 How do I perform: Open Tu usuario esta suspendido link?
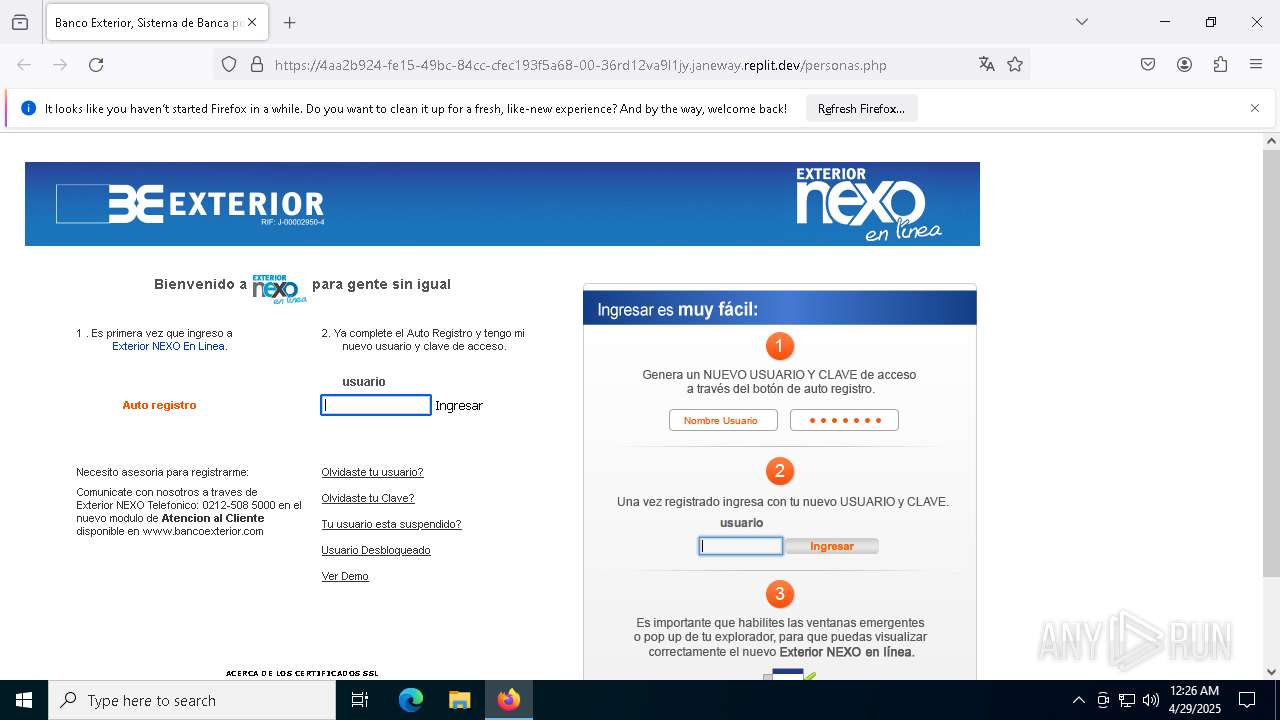click(391, 524)
